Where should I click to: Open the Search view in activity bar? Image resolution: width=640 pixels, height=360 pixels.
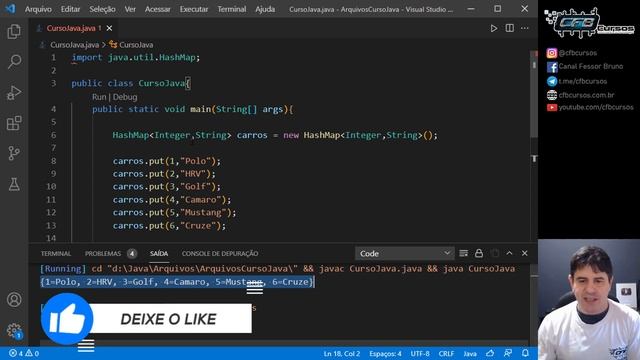pos(14,62)
